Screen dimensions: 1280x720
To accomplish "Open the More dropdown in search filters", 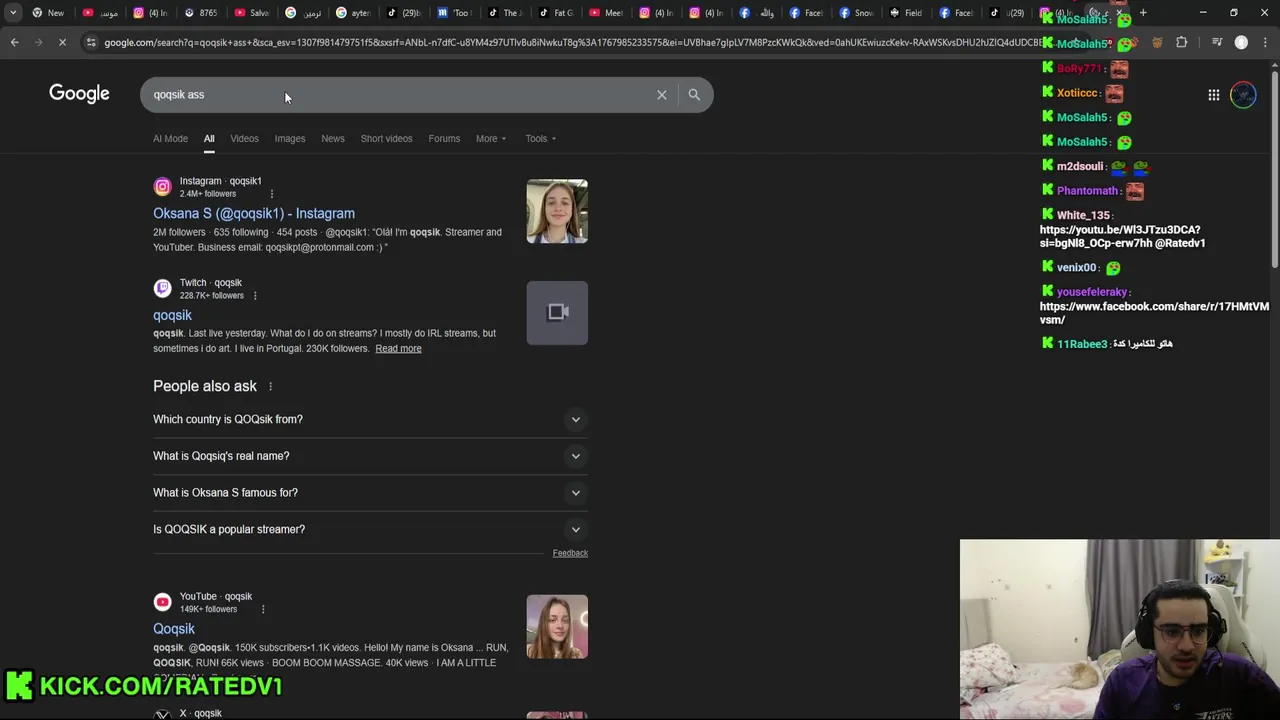I will tap(491, 139).
